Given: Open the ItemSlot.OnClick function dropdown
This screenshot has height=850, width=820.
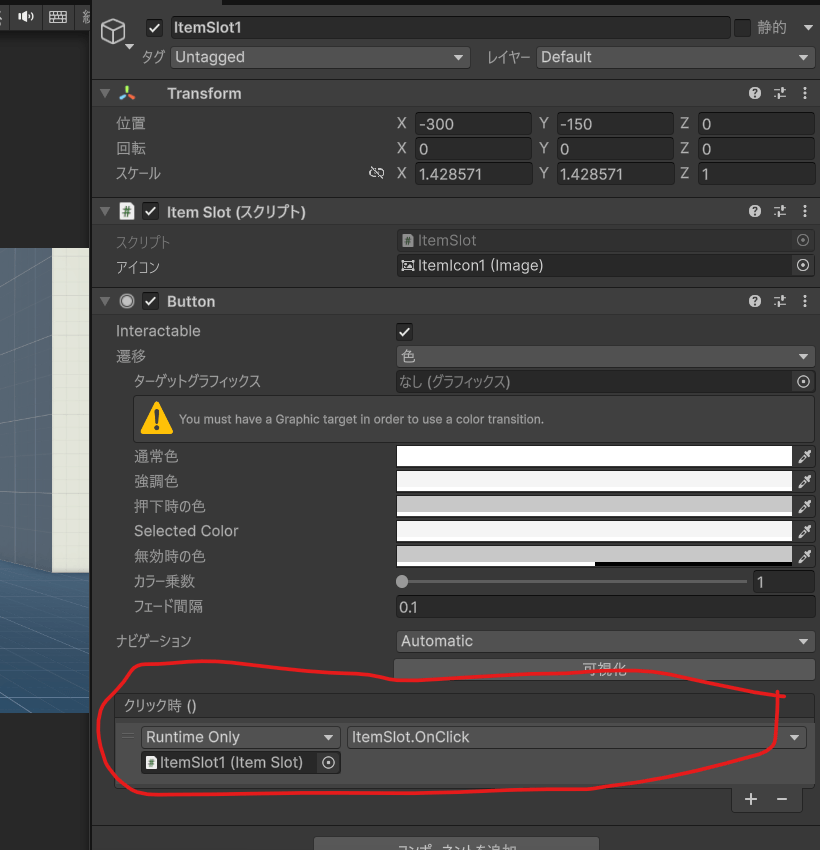Looking at the screenshot, I should point(576,737).
